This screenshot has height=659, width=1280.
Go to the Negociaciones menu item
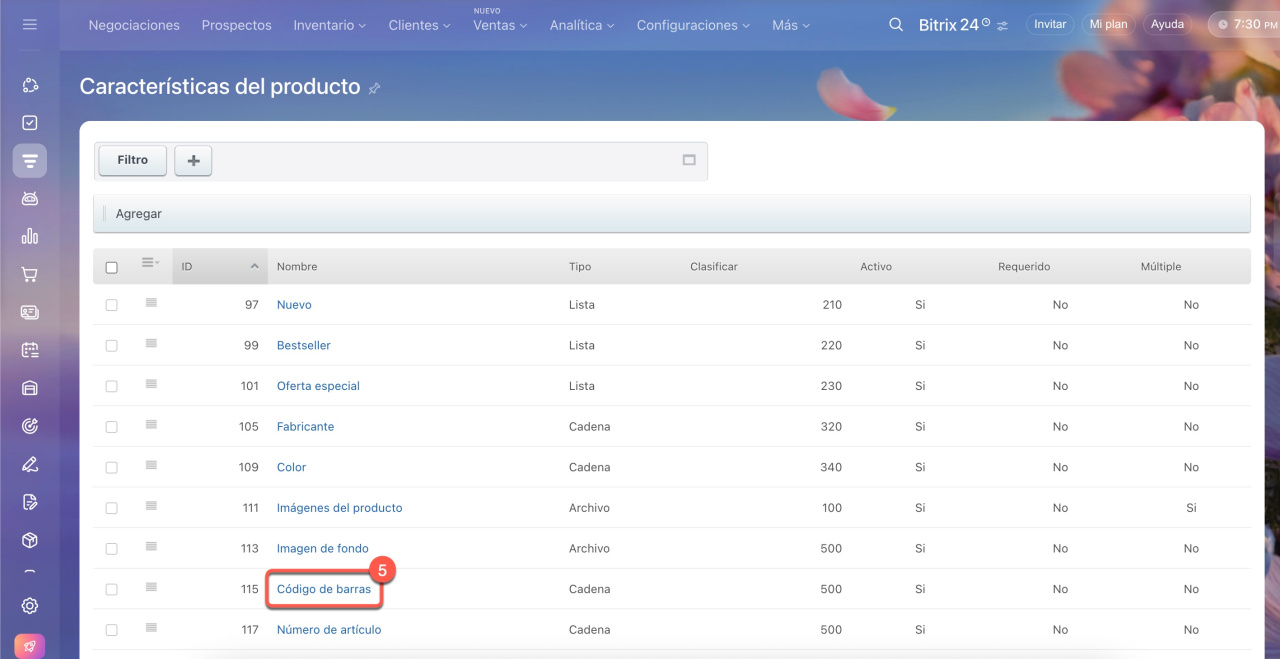[134, 25]
